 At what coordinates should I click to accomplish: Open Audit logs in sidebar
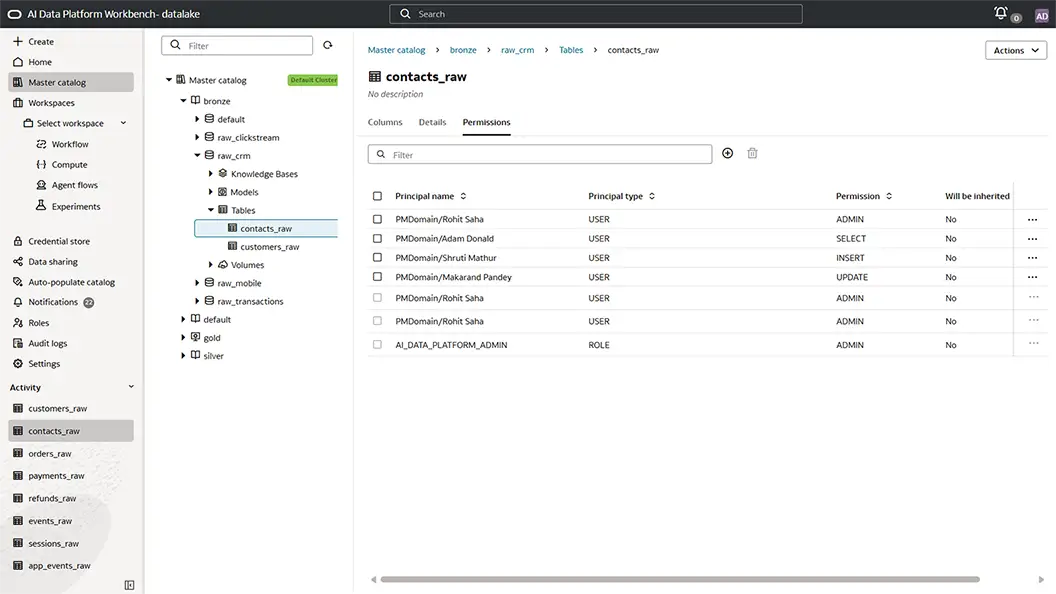[x=47, y=343]
